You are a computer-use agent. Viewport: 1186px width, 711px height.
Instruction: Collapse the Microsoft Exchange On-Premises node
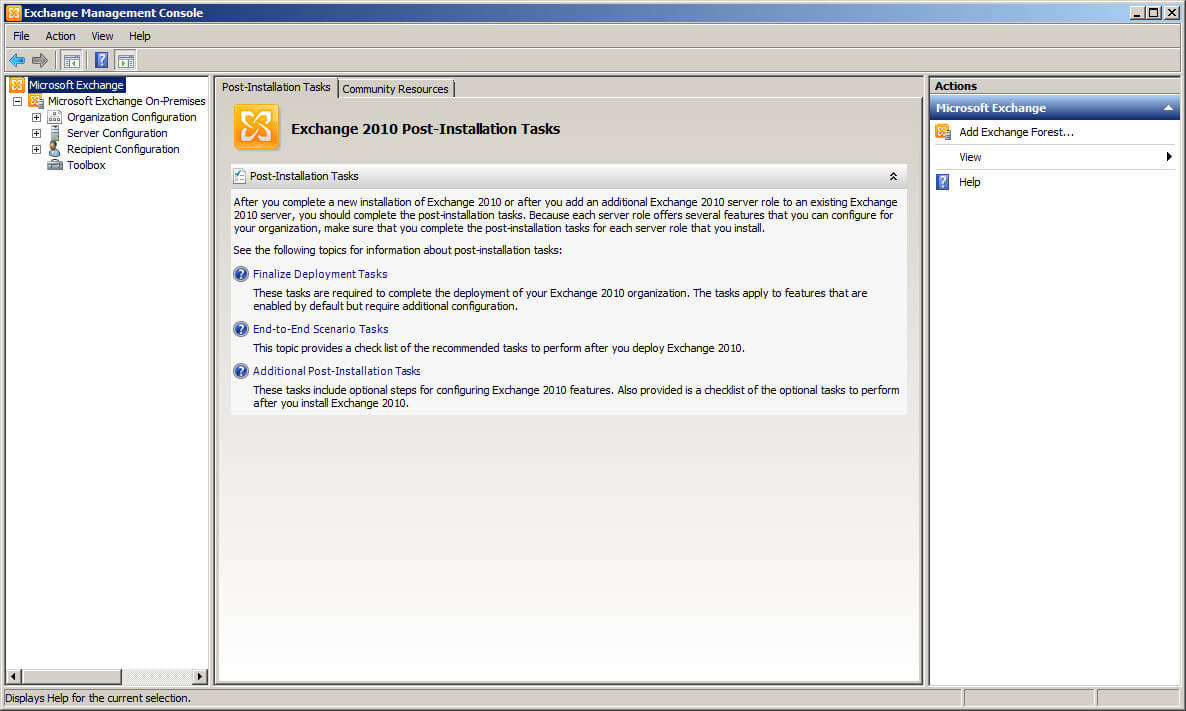(17, 101)
